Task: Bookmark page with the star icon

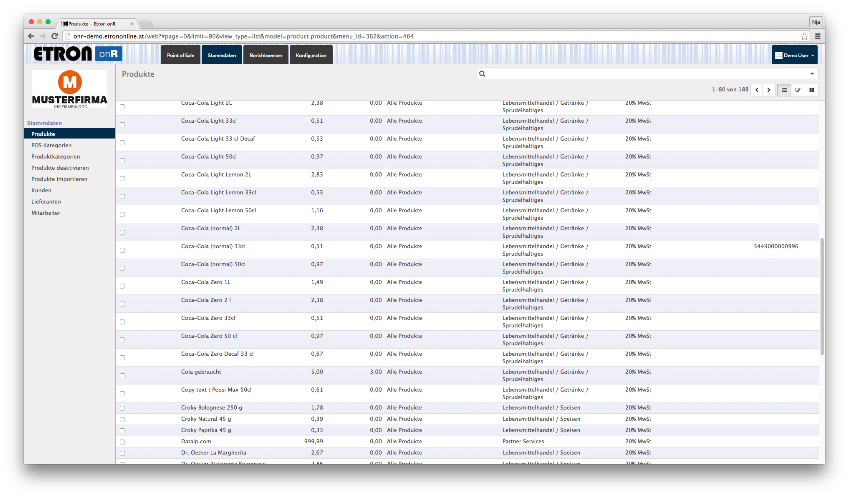Action: (x=804, y=36)
